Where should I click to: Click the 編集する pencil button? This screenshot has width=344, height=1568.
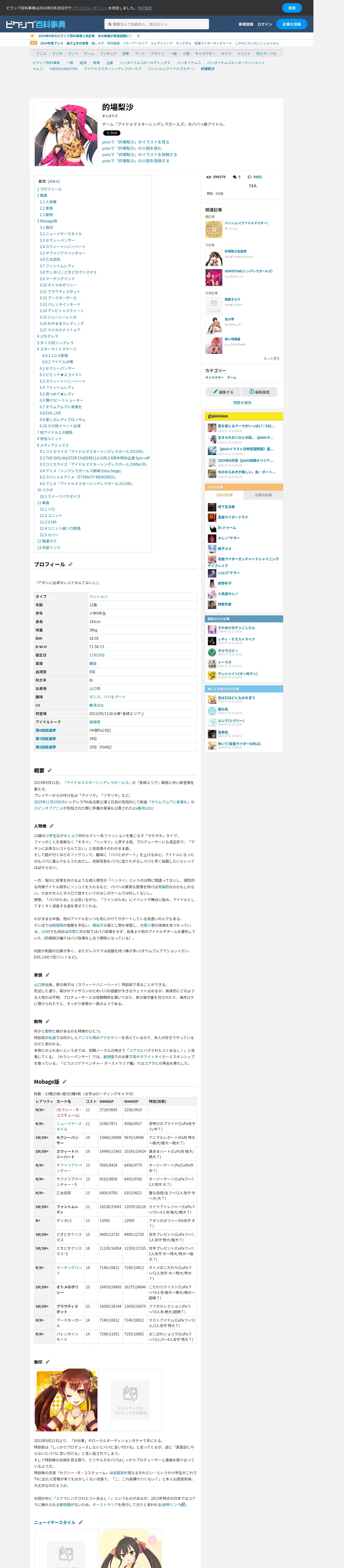[x=223, y=392]
